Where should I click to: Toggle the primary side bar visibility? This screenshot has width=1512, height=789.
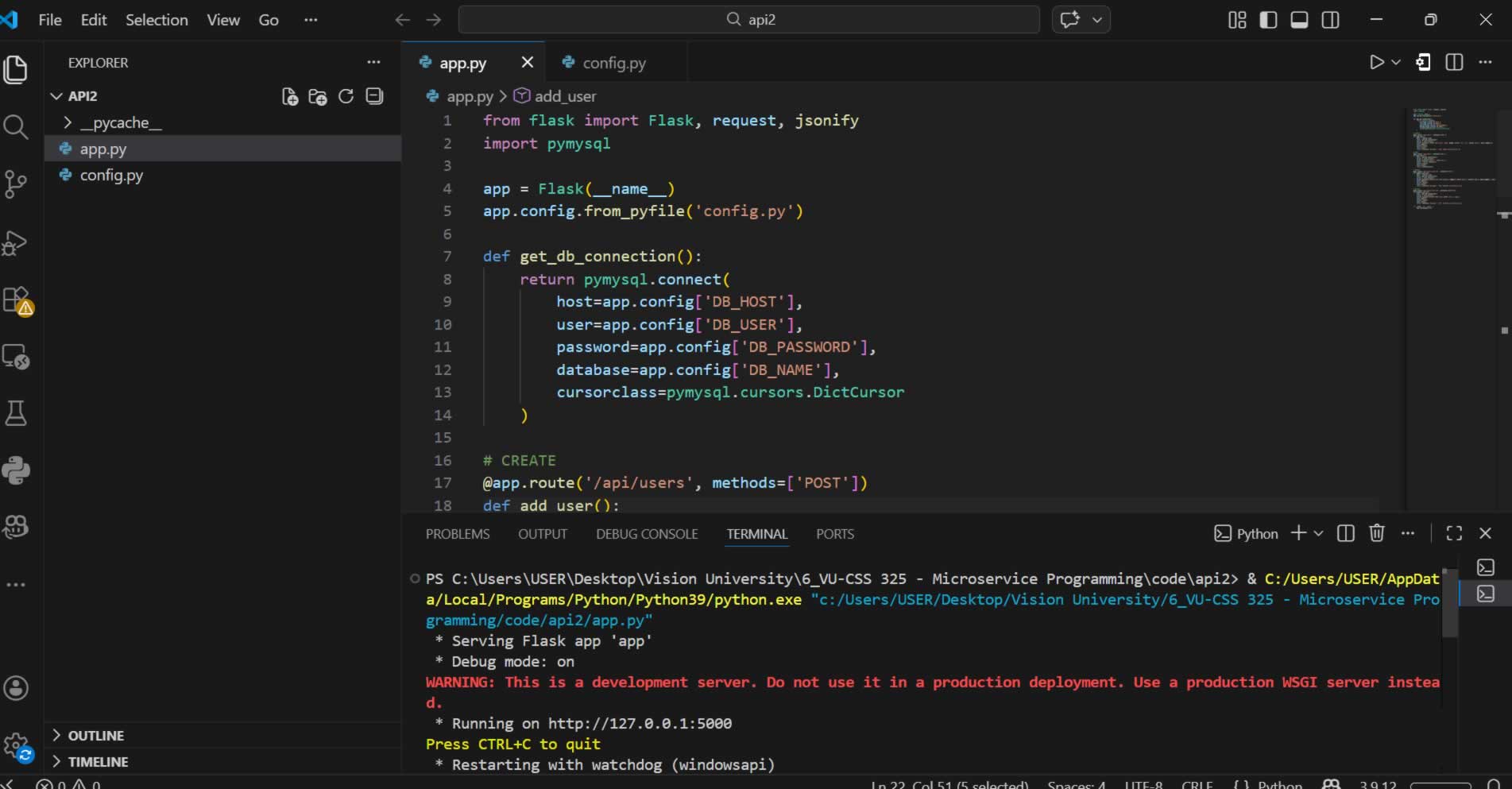pos(1269,20)
